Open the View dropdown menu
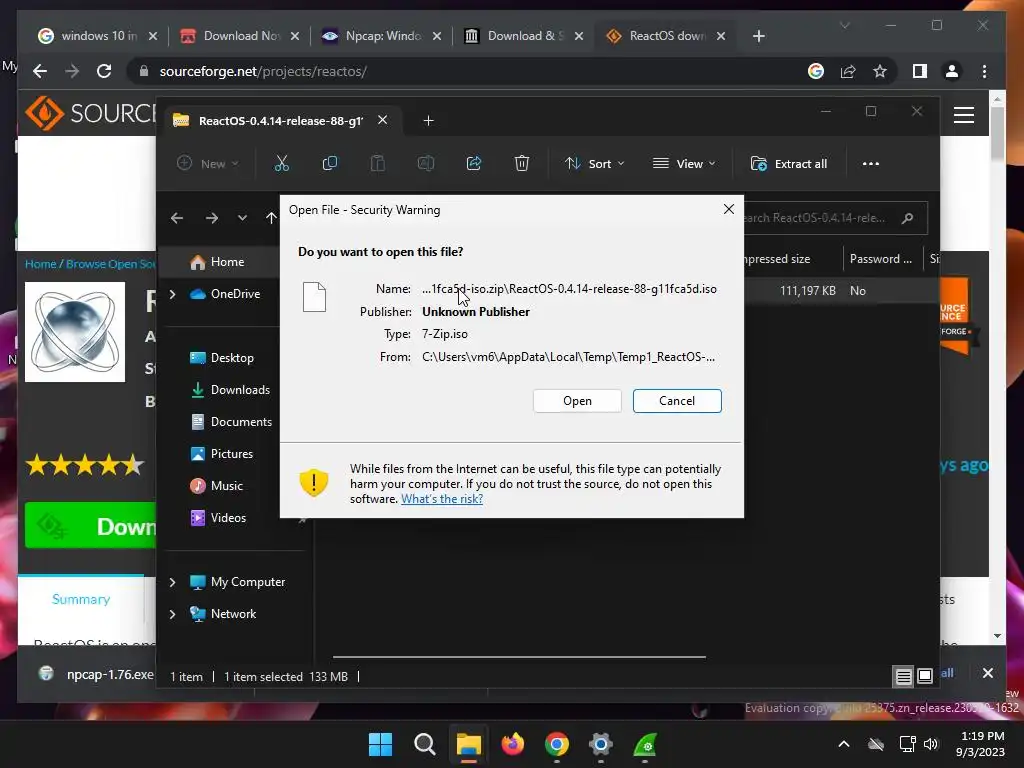This screenshot has height=768, width=1024. click(x=684, y=163)
